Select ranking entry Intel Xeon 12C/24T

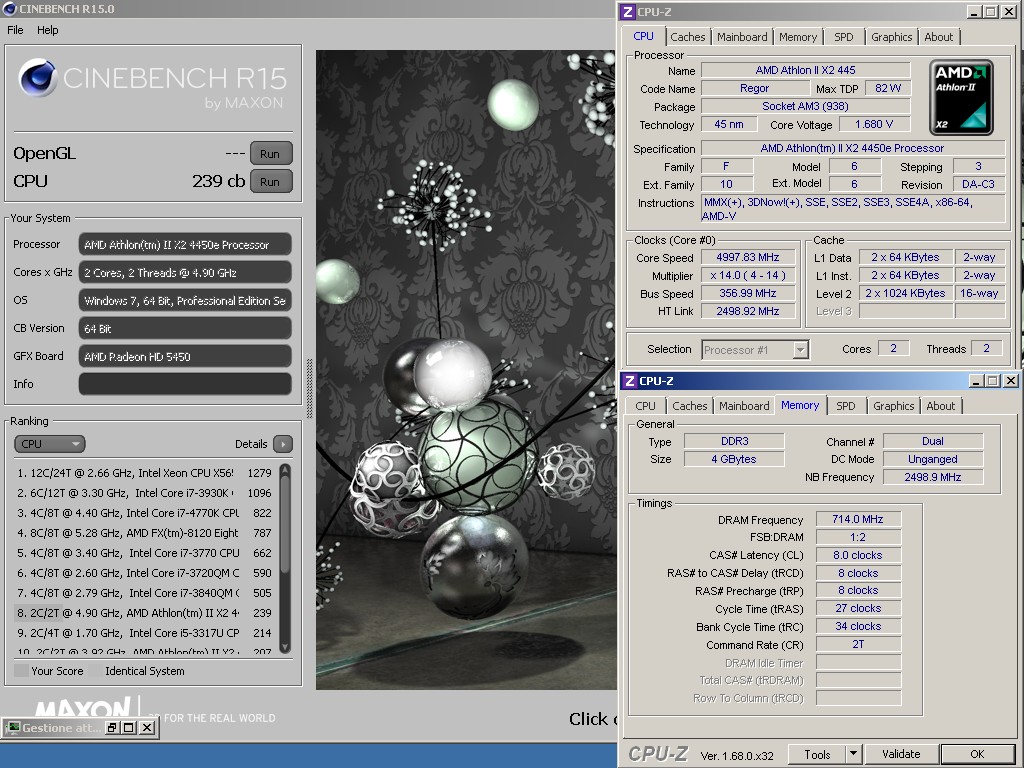[x=144, y=473]
